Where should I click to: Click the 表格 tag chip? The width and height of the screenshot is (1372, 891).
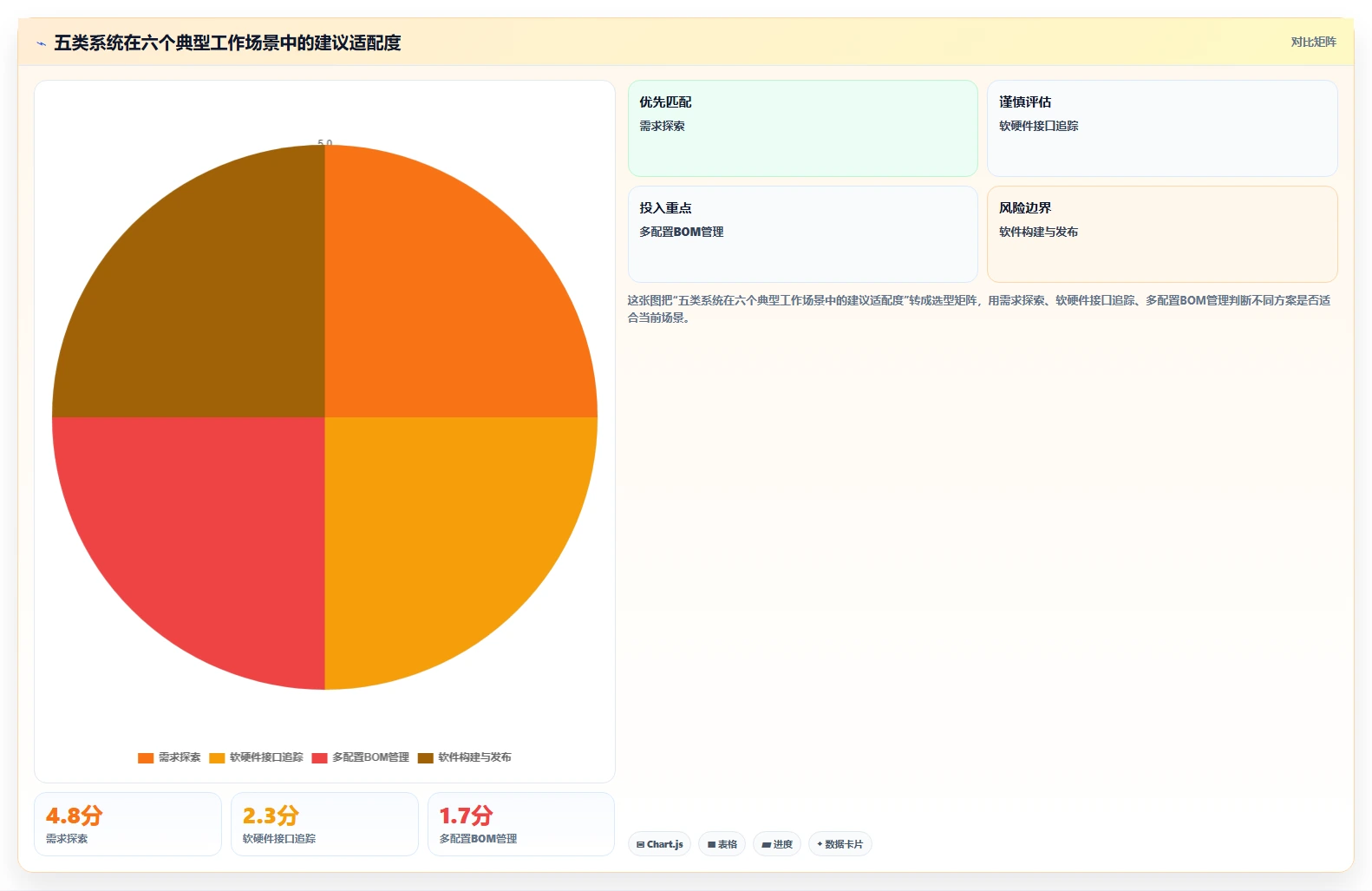pos(722,844)
